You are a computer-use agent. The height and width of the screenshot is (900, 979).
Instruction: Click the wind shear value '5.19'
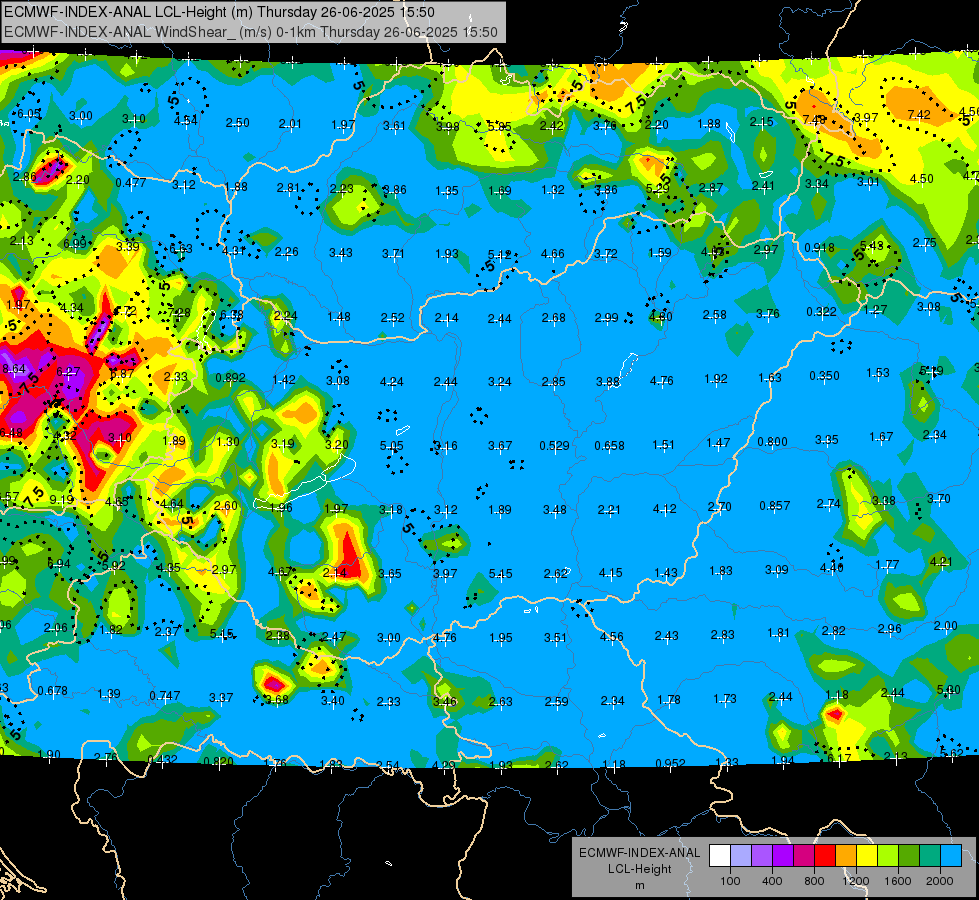931,371
